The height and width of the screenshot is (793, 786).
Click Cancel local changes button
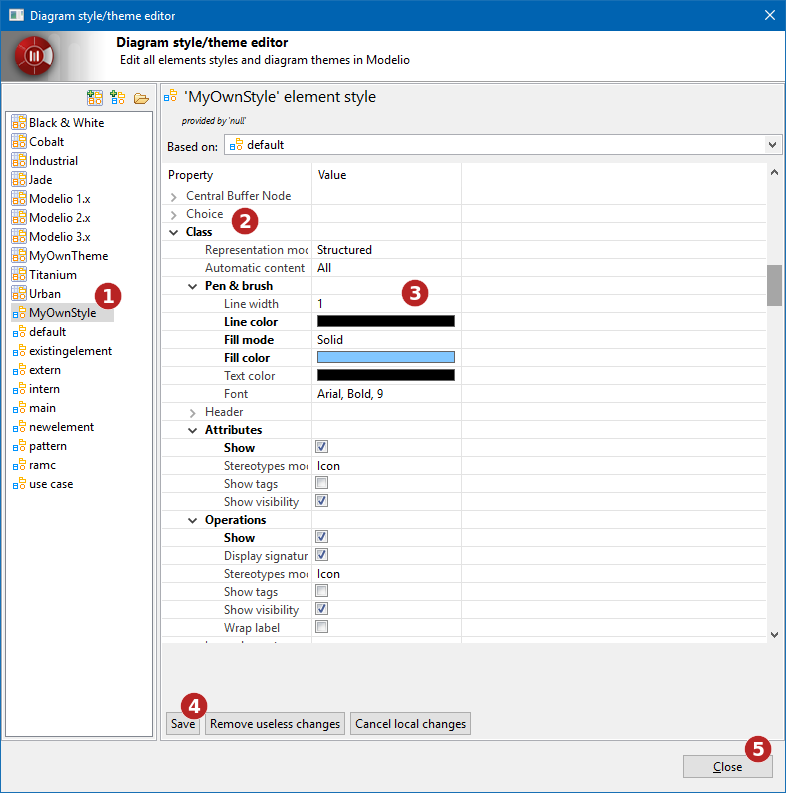coord(409,724)
